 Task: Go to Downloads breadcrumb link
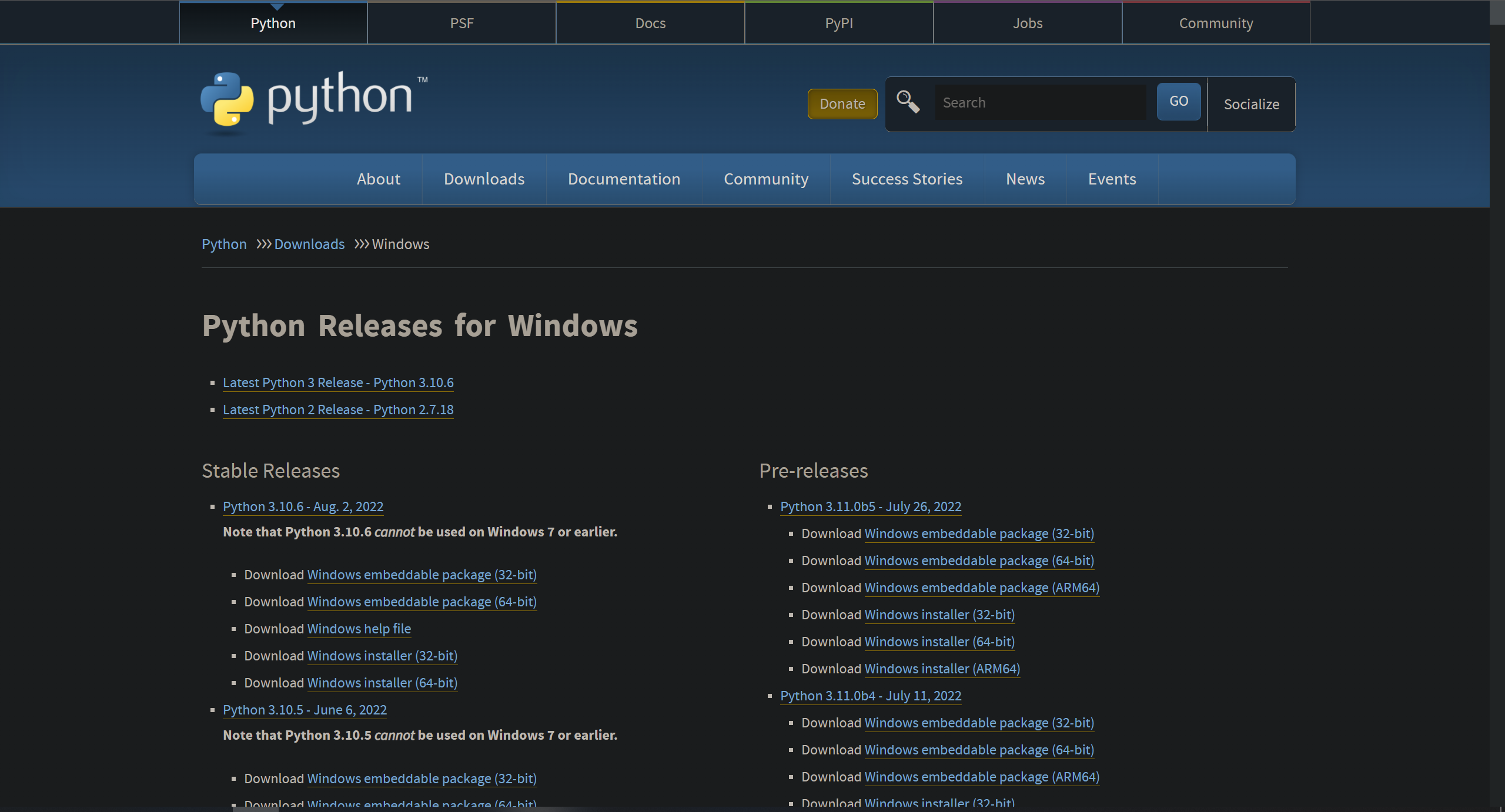[309, 244]
